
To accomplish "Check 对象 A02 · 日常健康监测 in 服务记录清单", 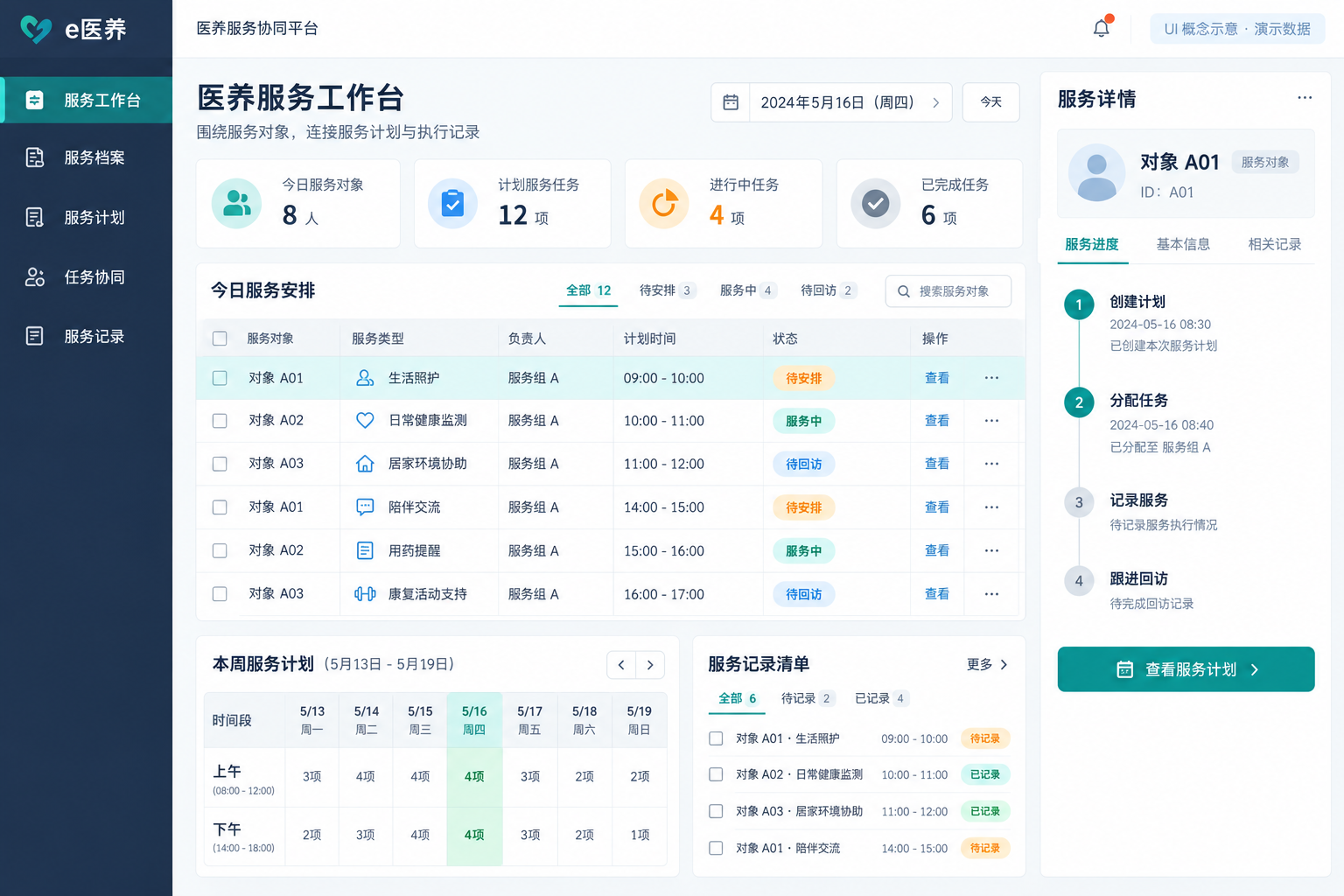I will [x=716, y=774].
